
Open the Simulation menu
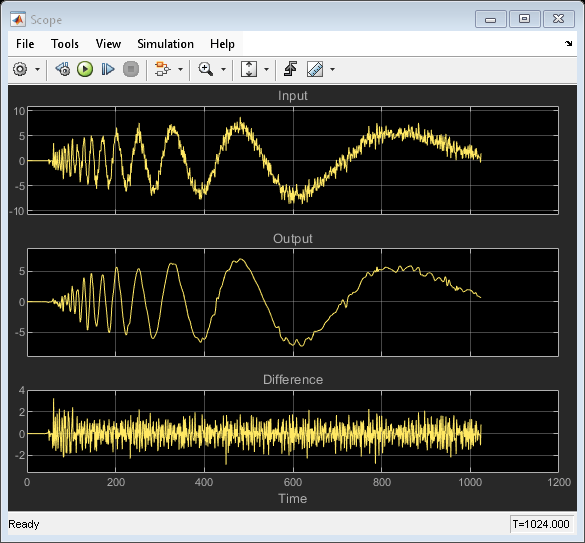[166, 44]
